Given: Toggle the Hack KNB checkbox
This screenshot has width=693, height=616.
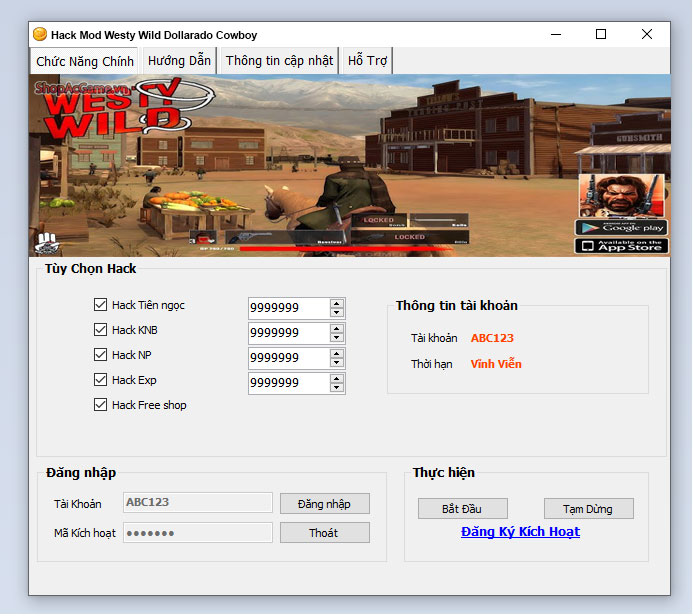Looking at the screenshot, I should (100, 330).
